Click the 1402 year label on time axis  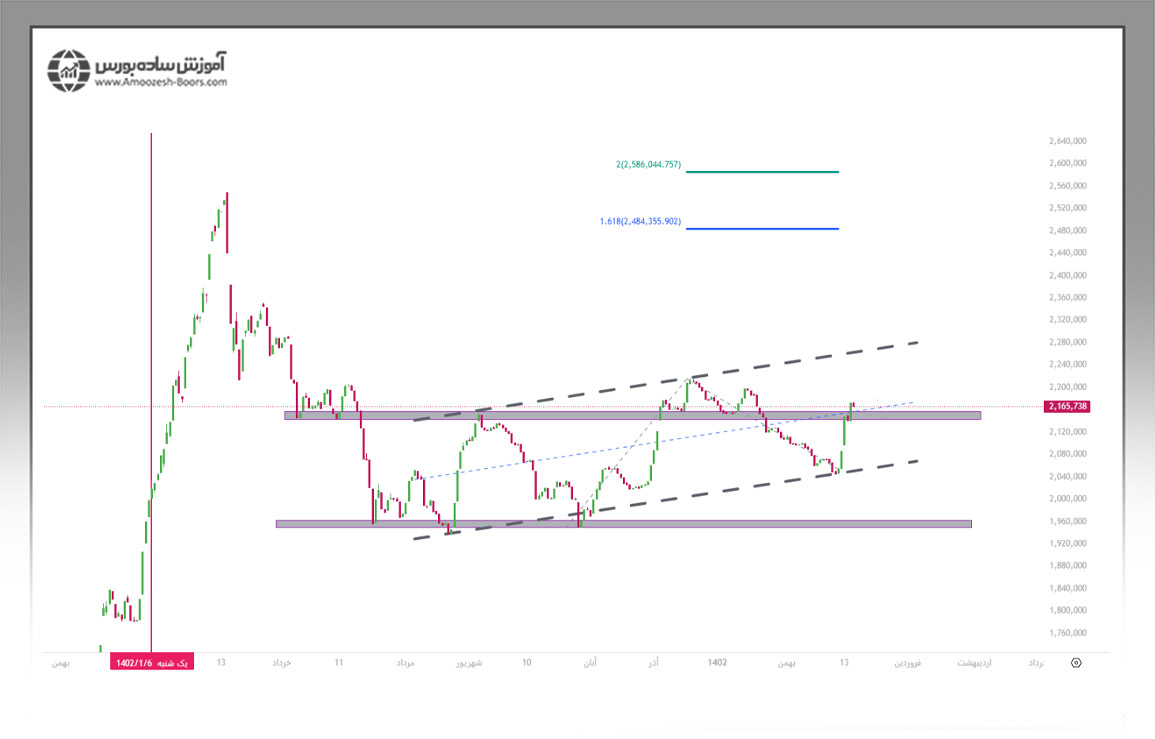[716, 662]
